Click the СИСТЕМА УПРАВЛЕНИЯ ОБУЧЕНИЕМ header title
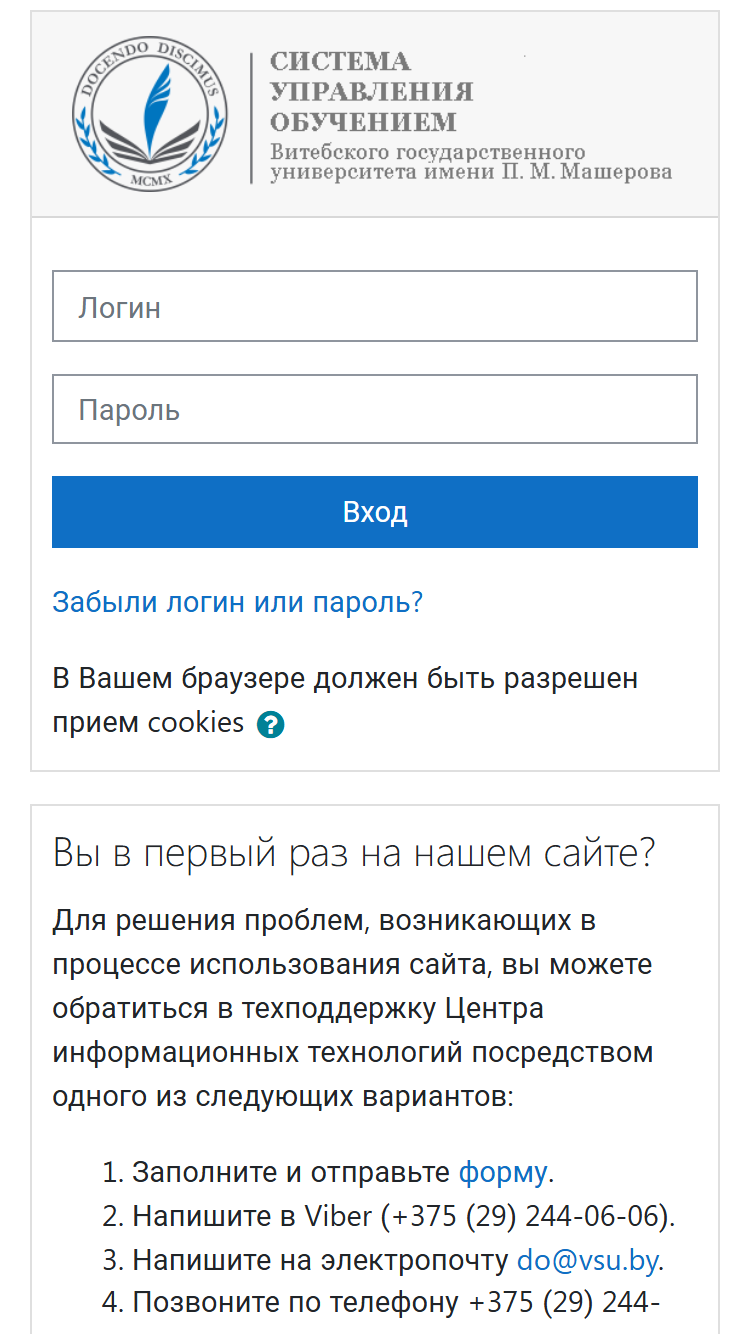750x1334 pixels. tap(371, 92)
